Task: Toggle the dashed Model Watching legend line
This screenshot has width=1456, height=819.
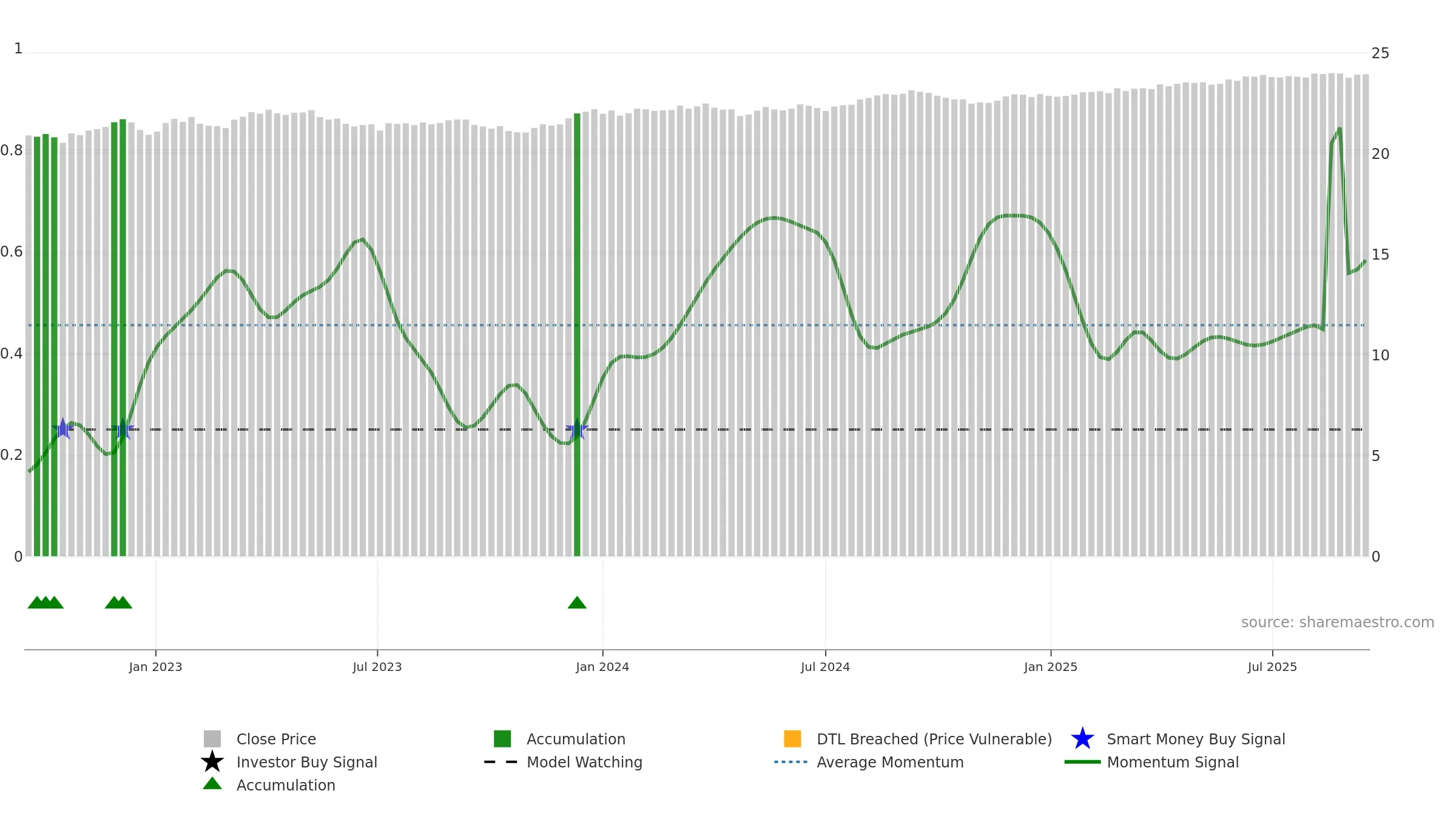Action: [x=501, y=762]
